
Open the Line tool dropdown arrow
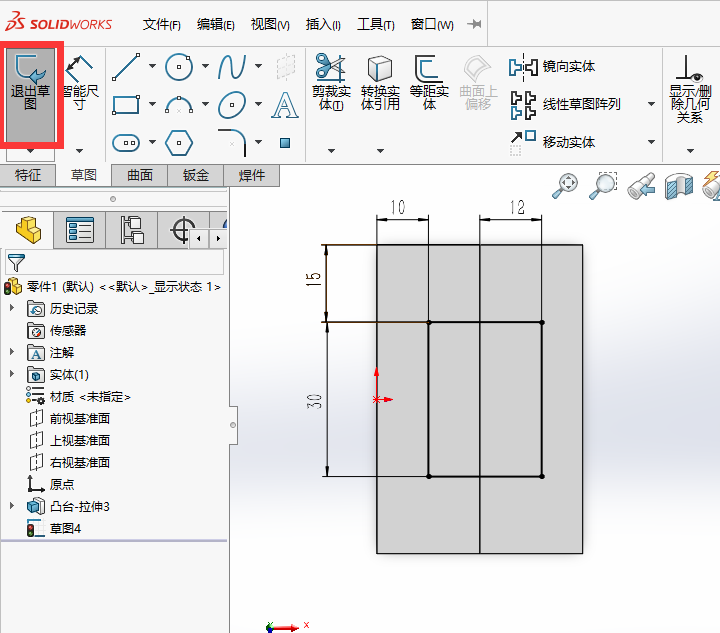(x=152, y=66)
